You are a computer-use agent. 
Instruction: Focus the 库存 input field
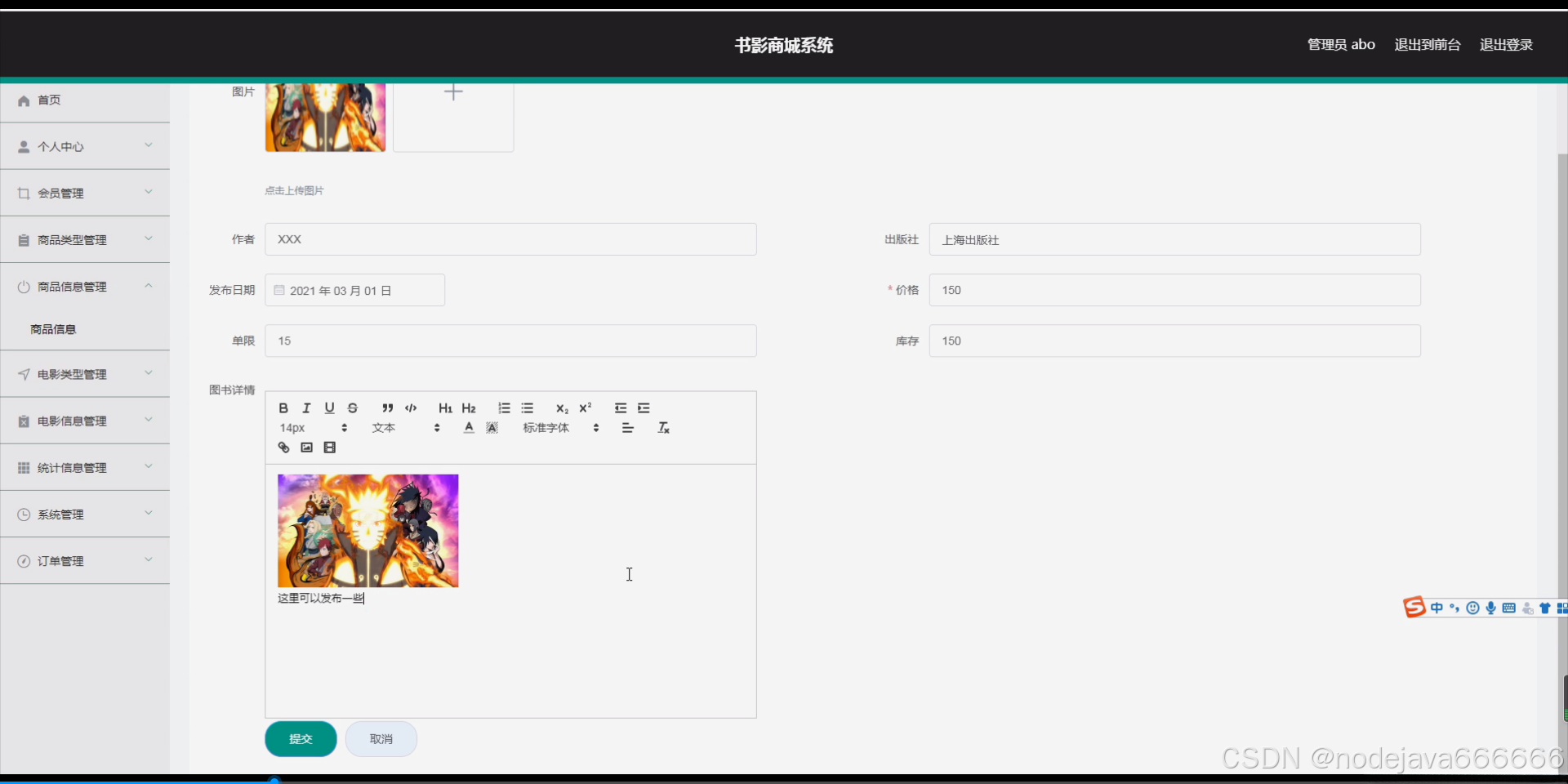coord(1174,341)
